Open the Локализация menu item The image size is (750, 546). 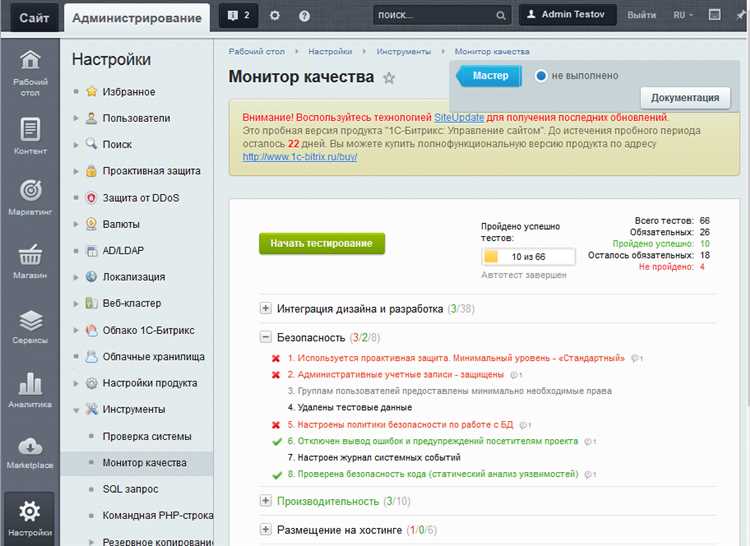[134, 277]
